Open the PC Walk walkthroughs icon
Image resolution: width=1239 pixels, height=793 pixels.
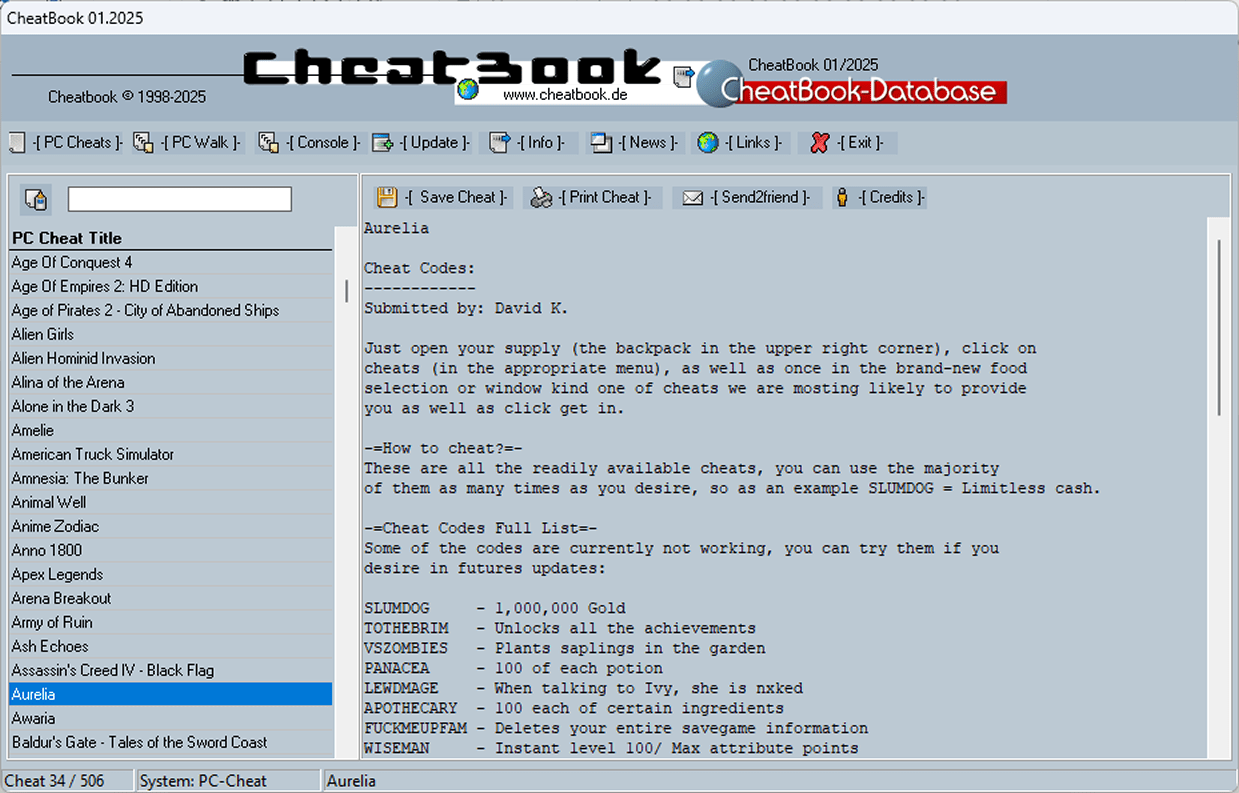click(143, 143)
